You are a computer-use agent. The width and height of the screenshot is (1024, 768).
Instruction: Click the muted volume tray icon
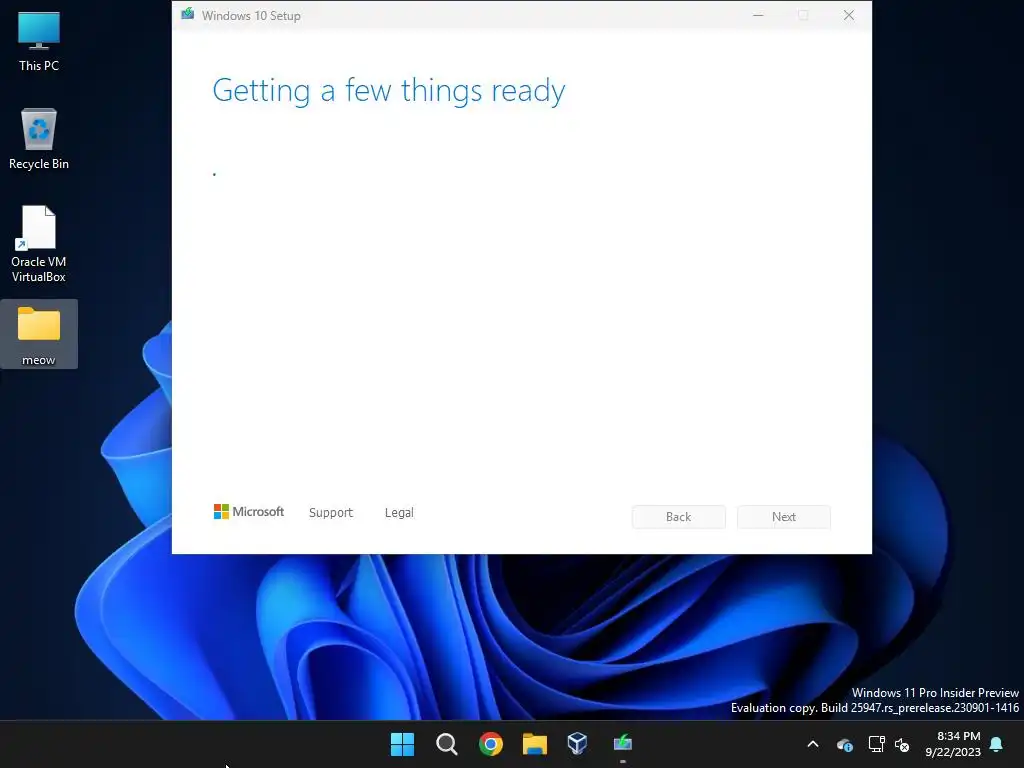(902, 744)
